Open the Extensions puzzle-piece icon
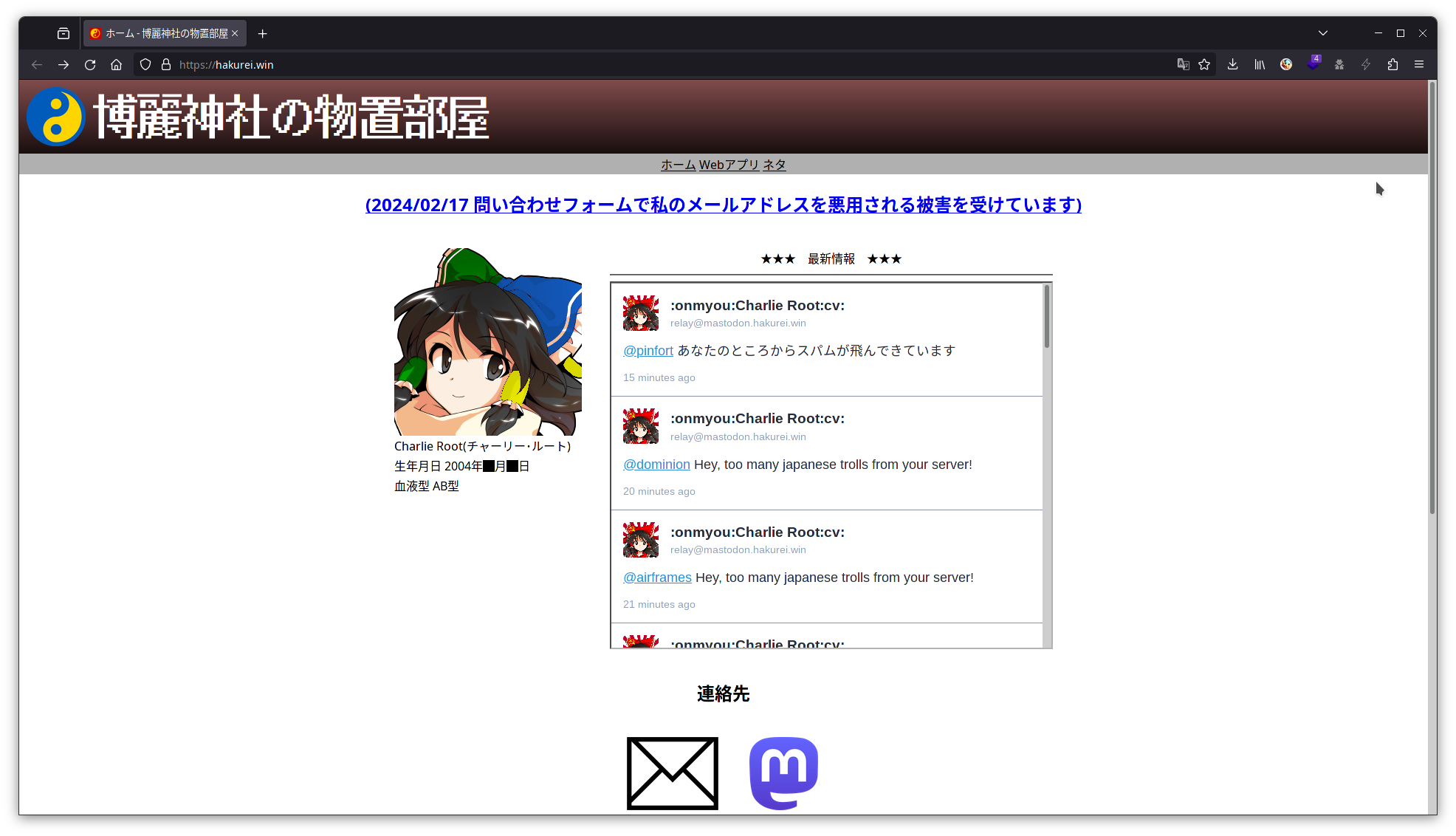The height and width of the screenshot is (836, 1456). click(x=1393, y=64)
